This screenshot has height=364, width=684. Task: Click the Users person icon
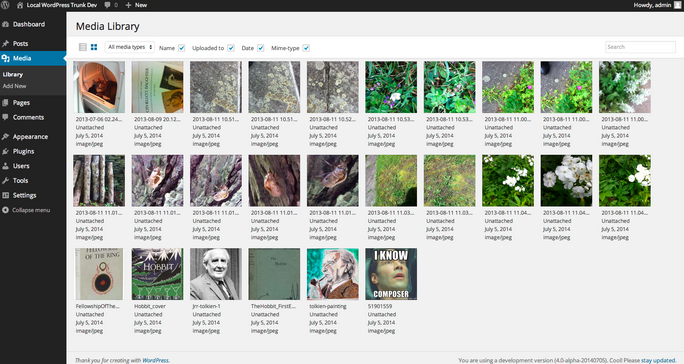tap(6, 166)
